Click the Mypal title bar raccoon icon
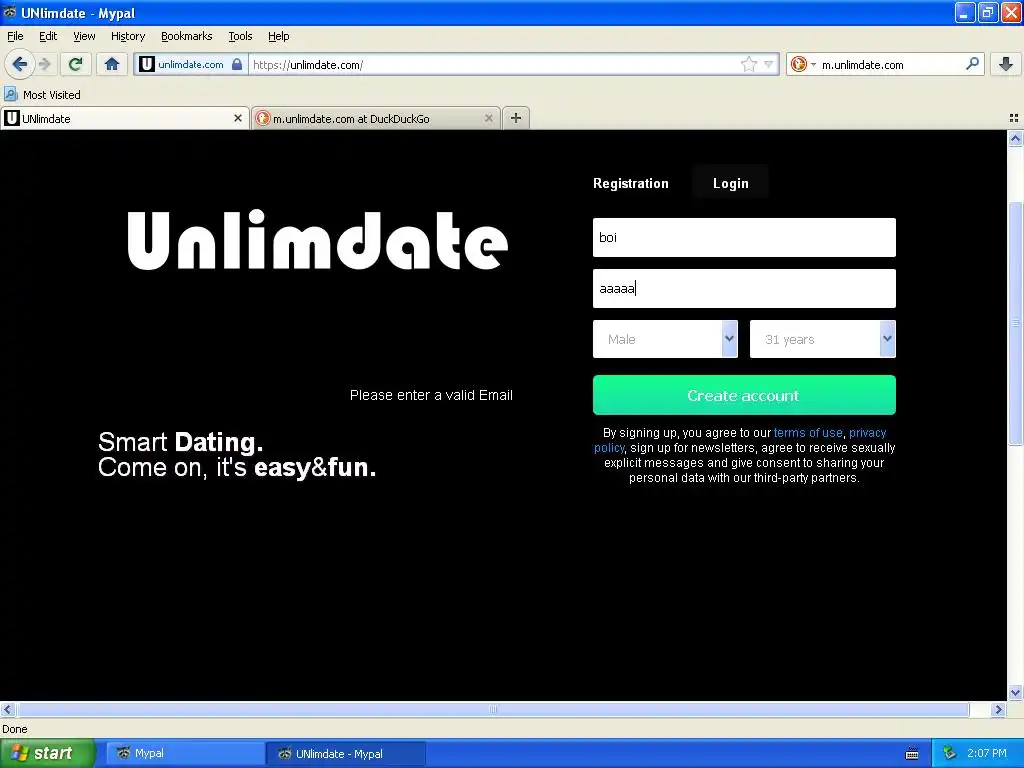 click(10, 12)
